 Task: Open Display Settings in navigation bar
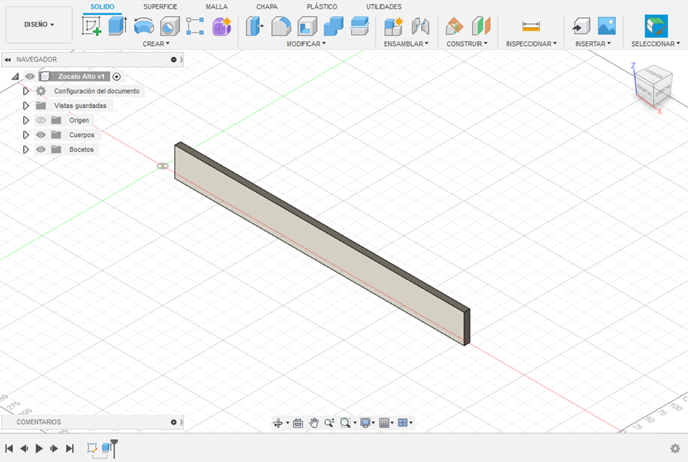[x=366, y=423]
